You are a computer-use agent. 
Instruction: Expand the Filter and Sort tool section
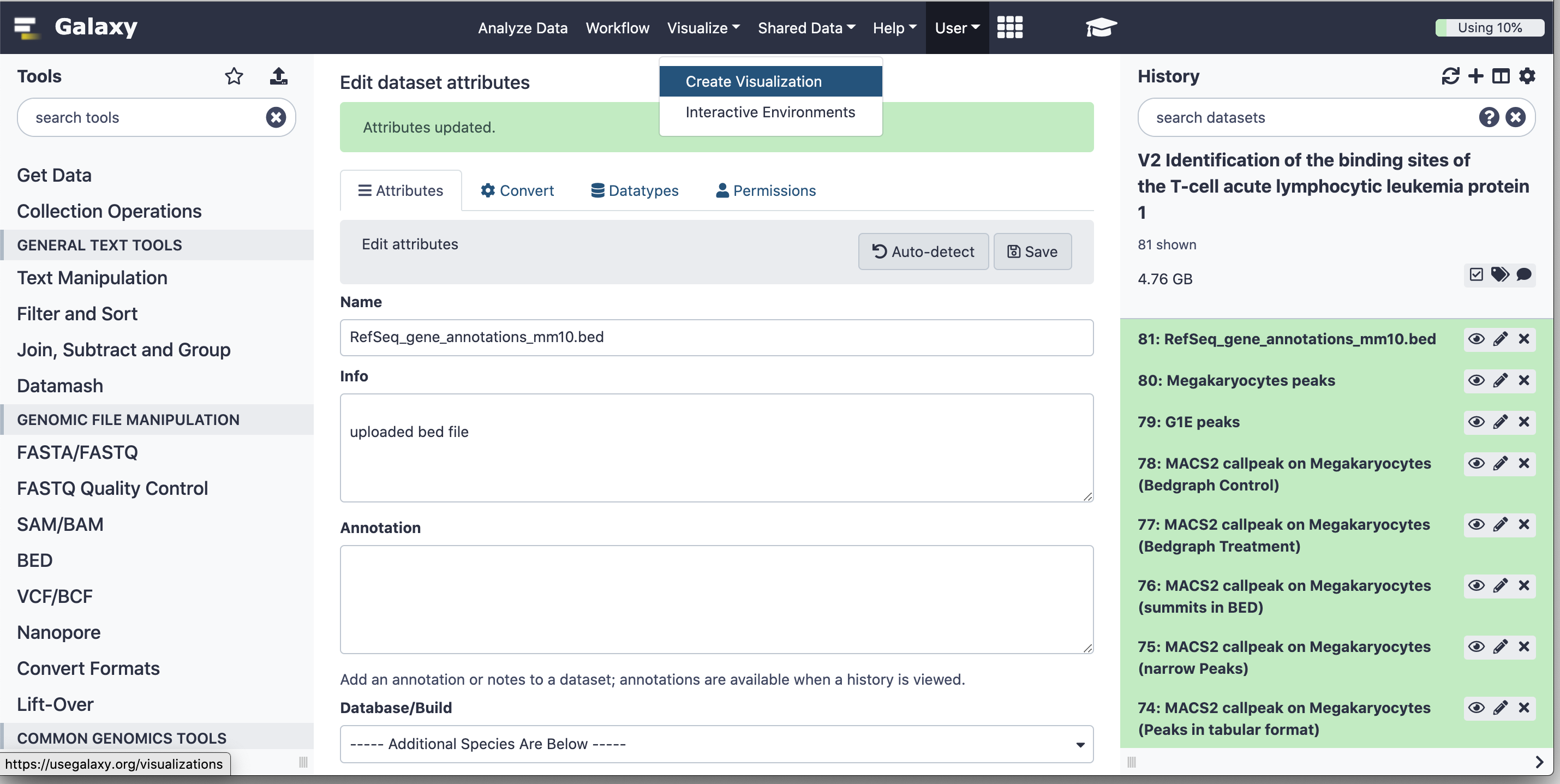(x=77, y=314)
